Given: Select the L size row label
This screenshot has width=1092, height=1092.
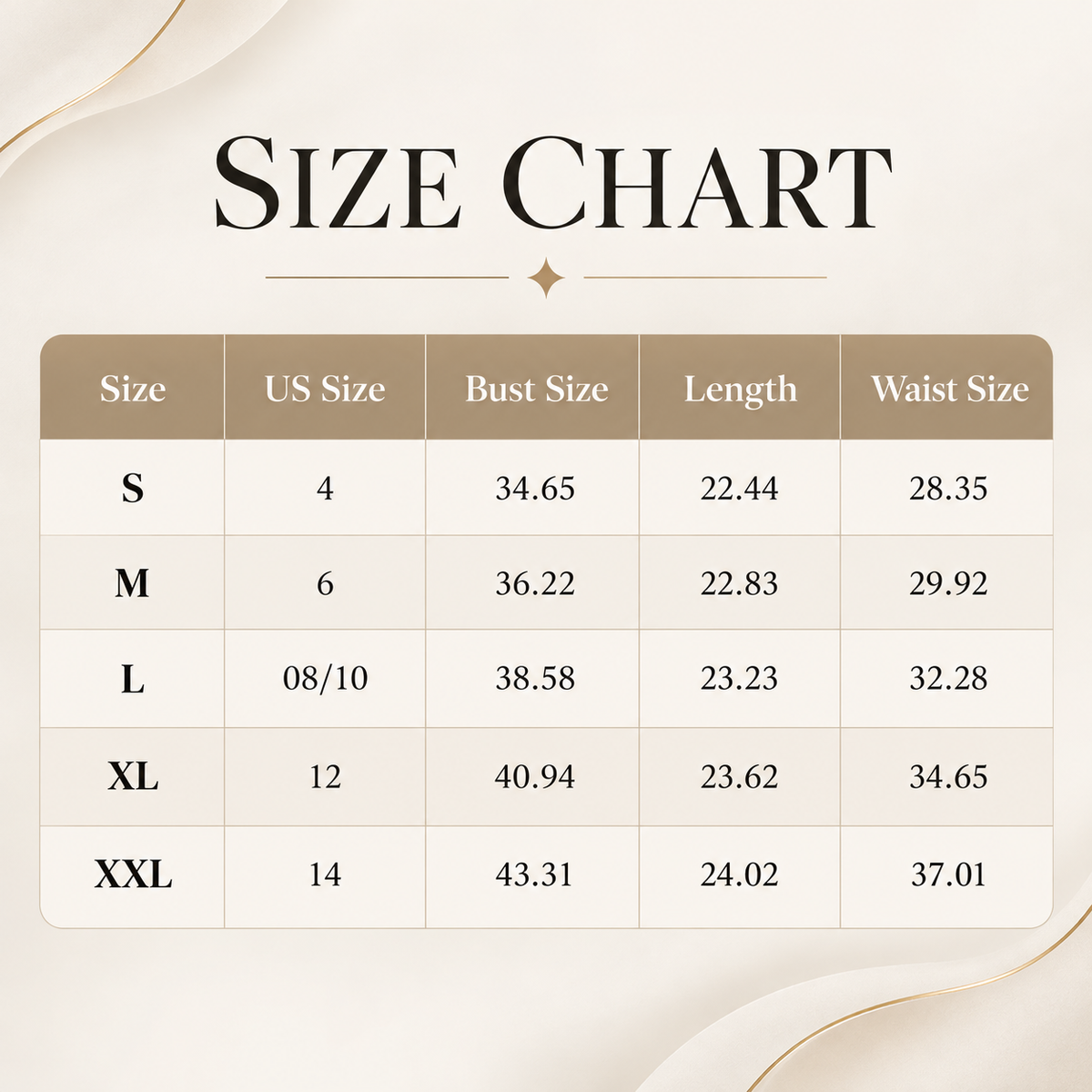Looking at the screenshot, I should point(133,678).
